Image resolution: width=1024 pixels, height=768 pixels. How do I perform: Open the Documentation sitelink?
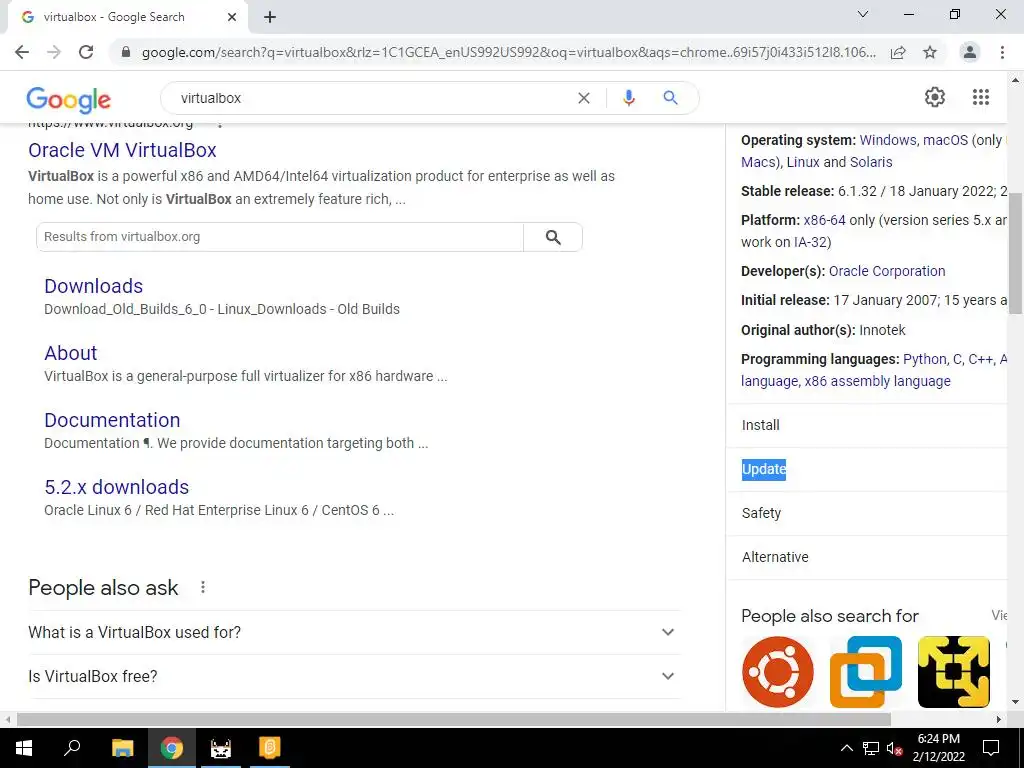point(112,420)
